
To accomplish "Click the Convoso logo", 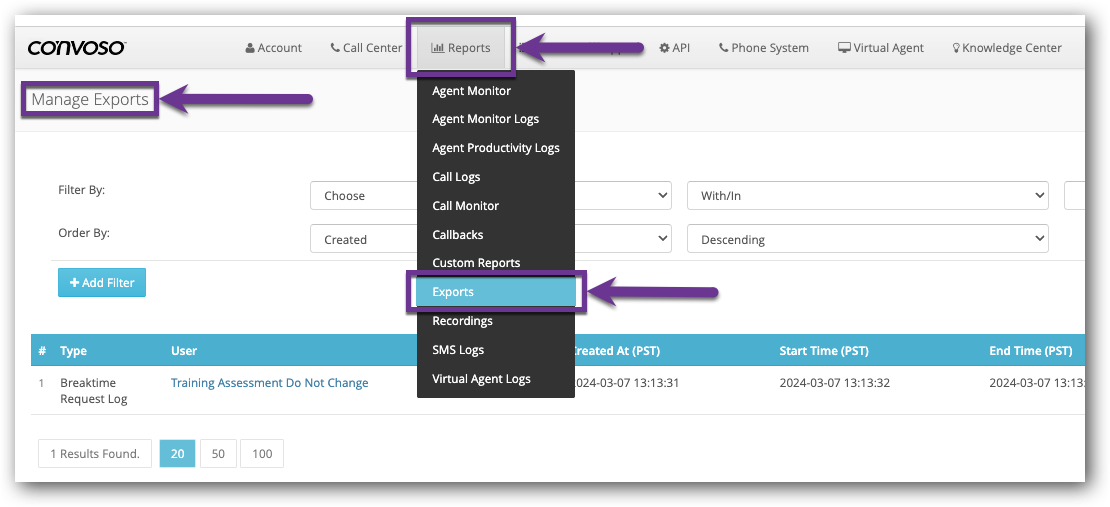I will click(x=77, y=47).
